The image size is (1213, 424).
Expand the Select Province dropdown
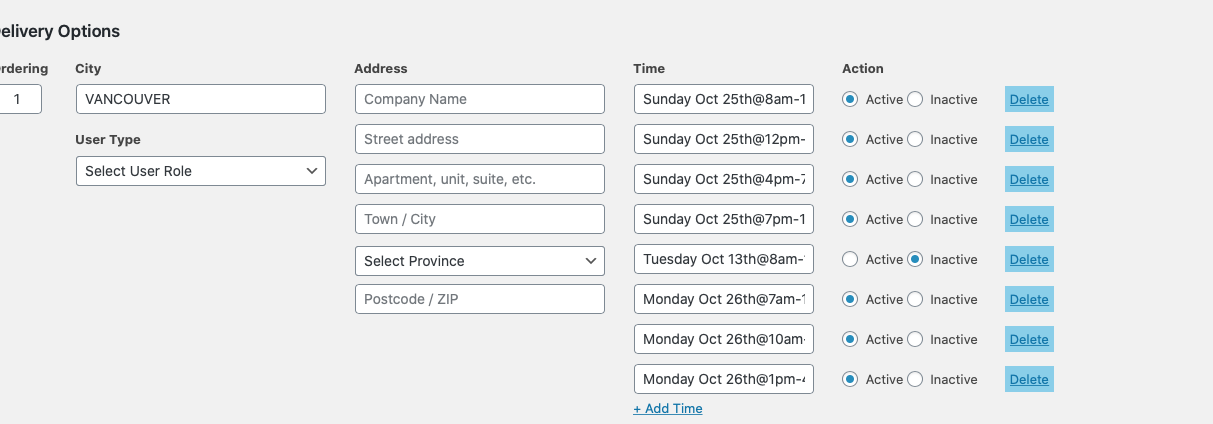(x=479, y=261)
